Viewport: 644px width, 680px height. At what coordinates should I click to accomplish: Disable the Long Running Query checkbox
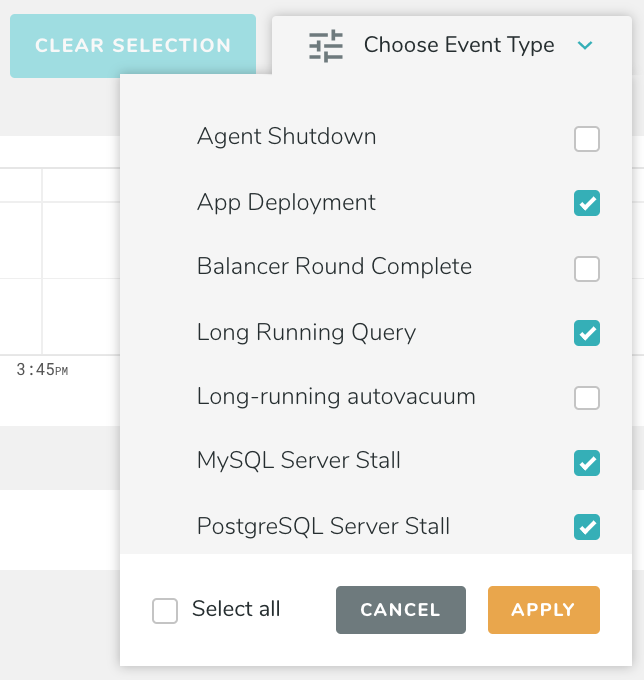(587, 333)
